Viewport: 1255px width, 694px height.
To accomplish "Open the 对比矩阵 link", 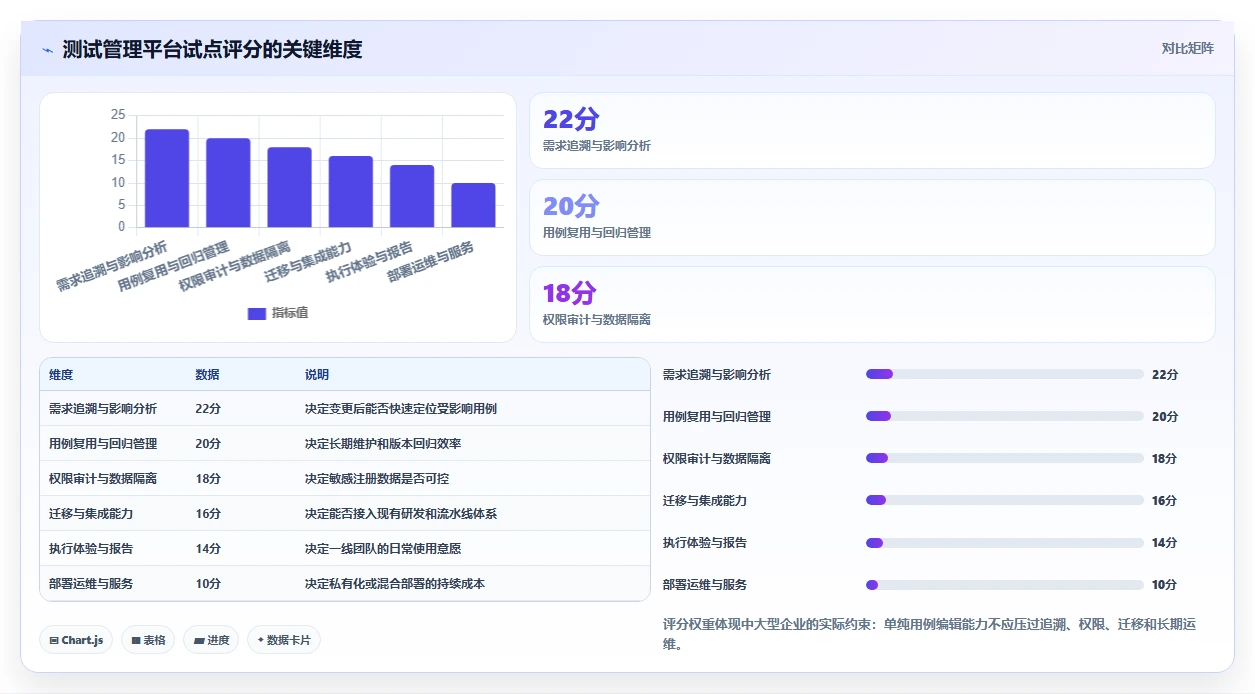I will (1188, 48).
